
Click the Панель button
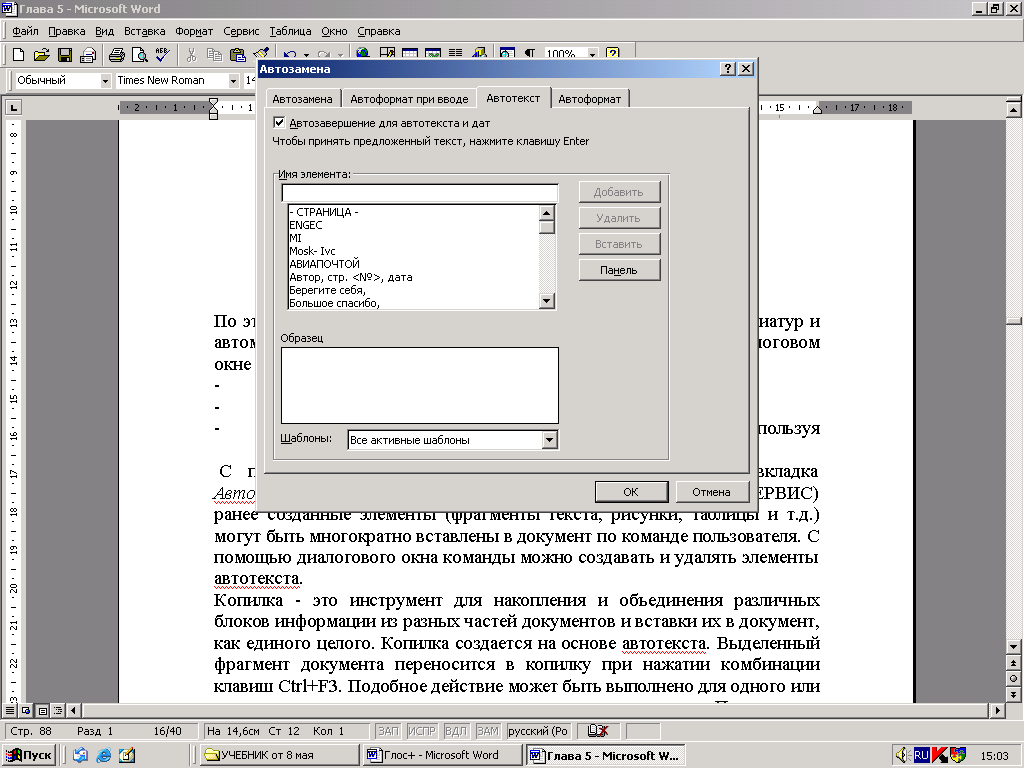[x=619, y=270]
